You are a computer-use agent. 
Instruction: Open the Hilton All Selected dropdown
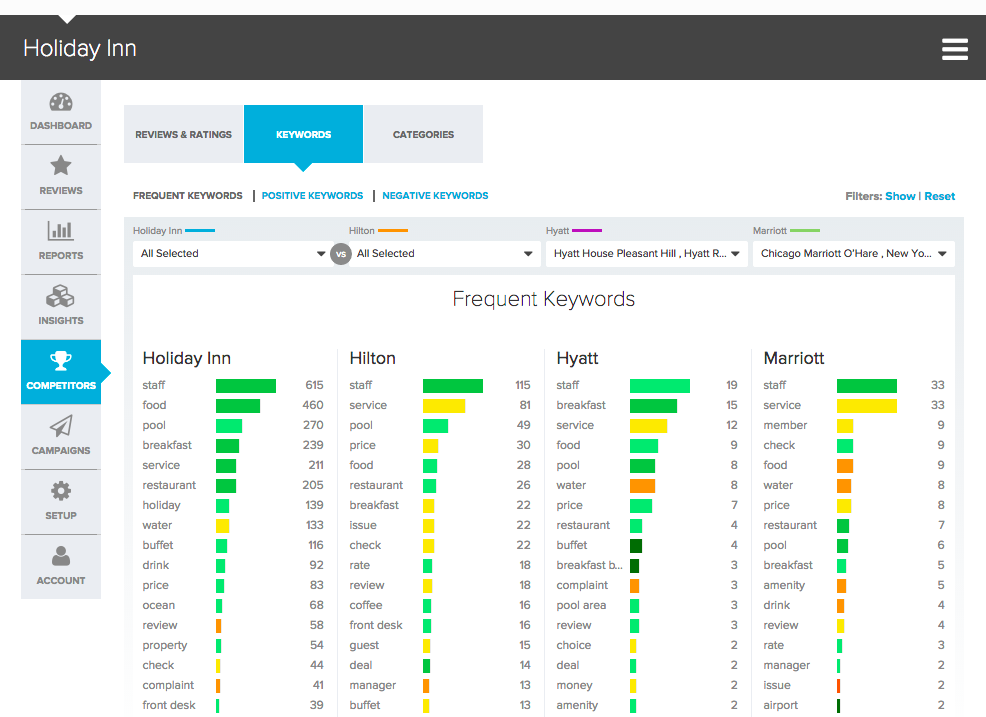tap(445, 253)
